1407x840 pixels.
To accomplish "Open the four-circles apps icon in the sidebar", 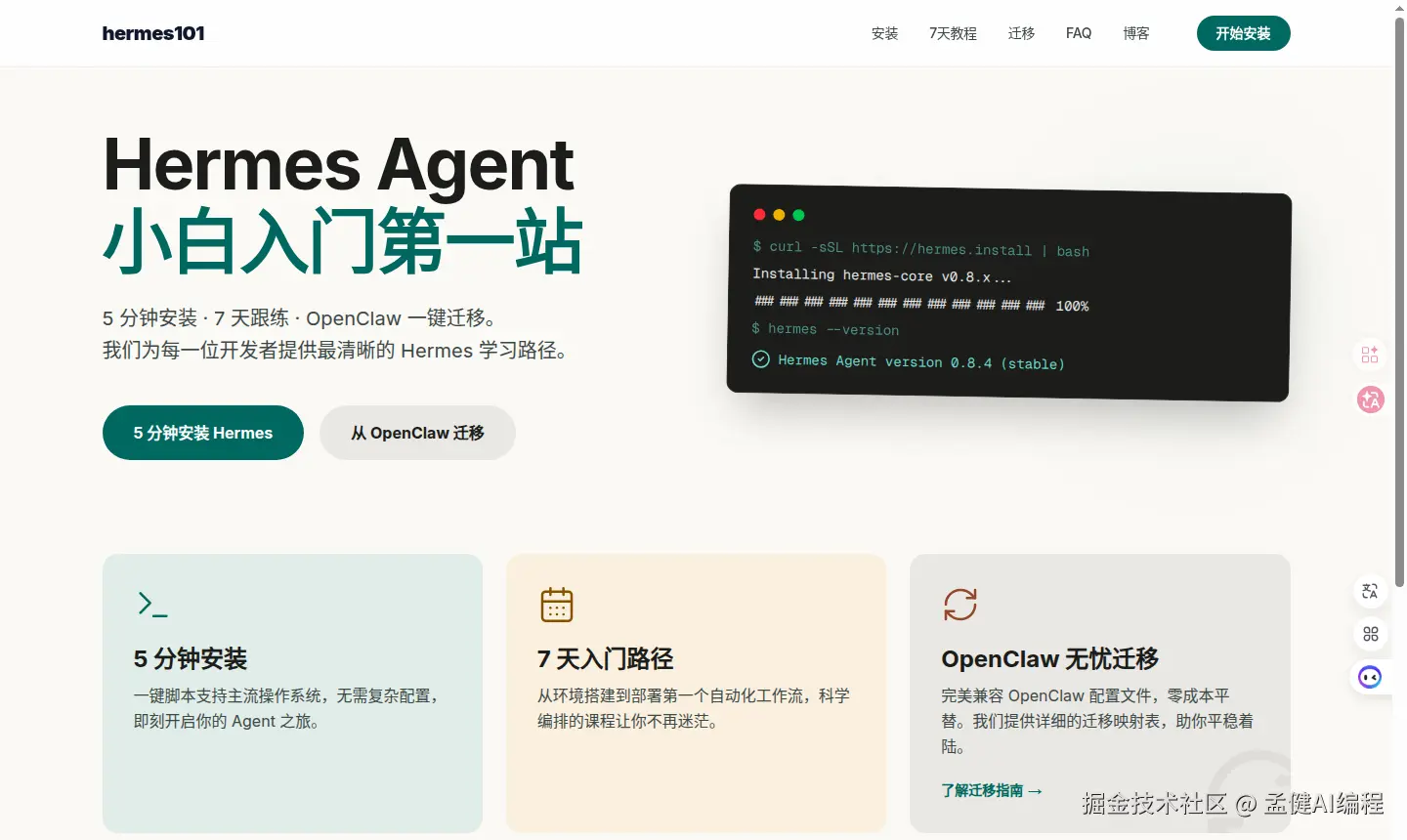I will 1370,634.
